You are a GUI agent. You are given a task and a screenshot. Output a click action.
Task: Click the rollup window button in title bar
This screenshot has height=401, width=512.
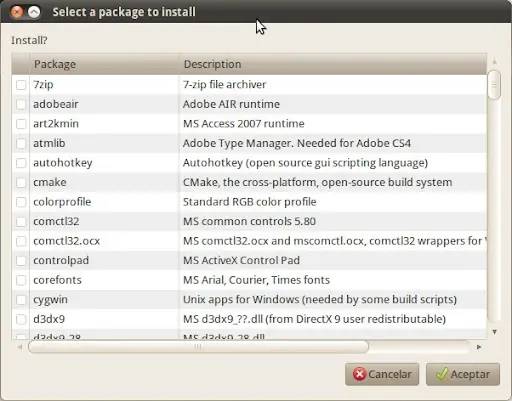[34, 12]
